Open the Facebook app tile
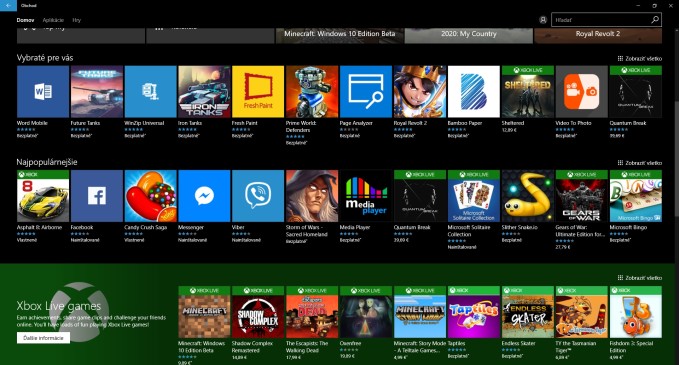Image resolution: width=679 pixels, height=365 pixels. tap(97, 196)
